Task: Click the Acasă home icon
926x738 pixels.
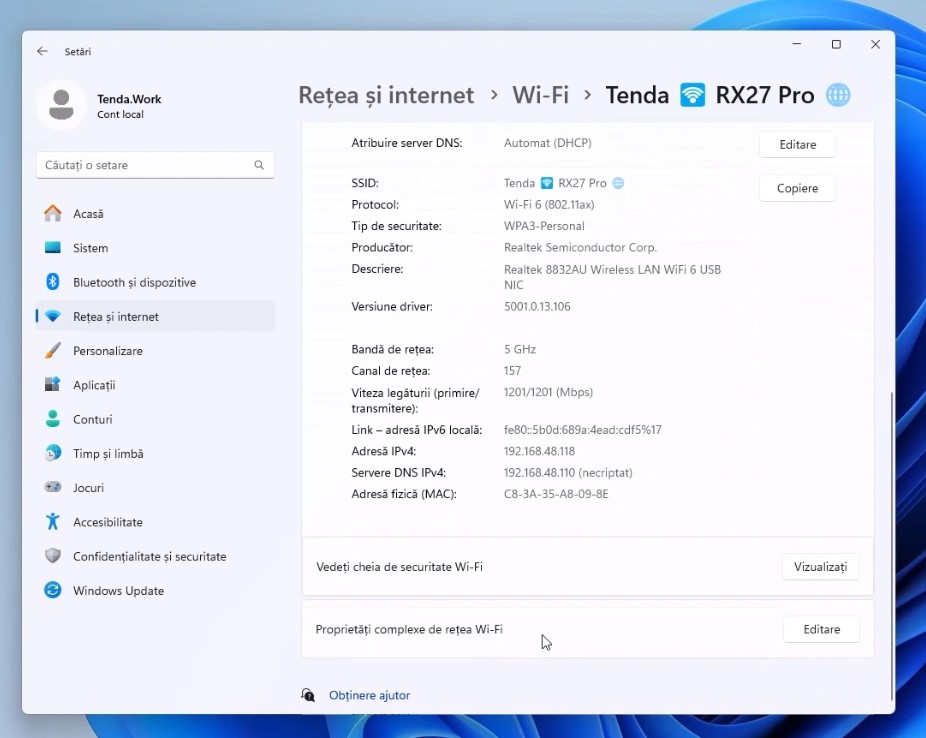Action: click(x=53, y=213)
